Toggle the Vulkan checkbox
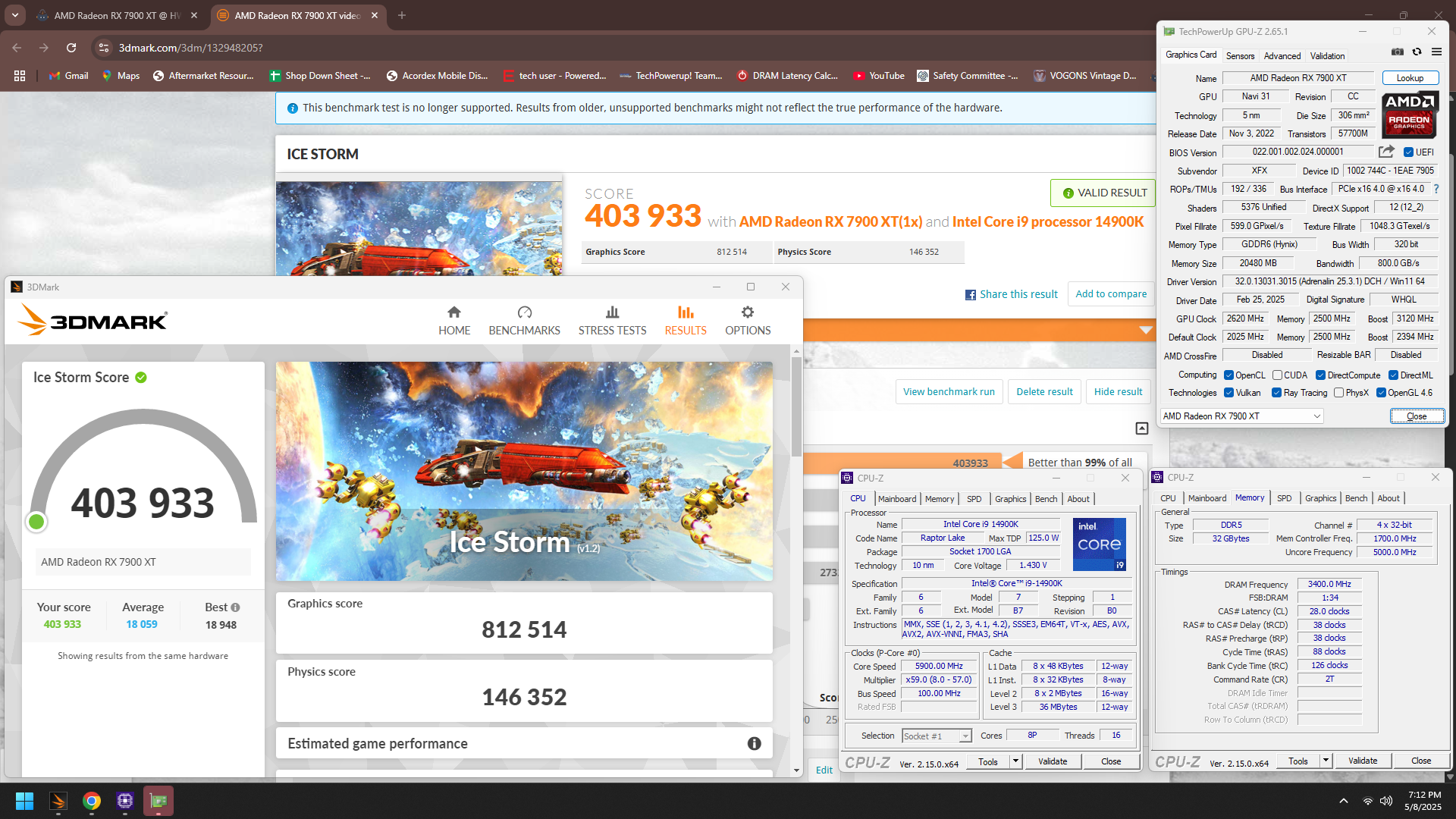 point(1228,393)
